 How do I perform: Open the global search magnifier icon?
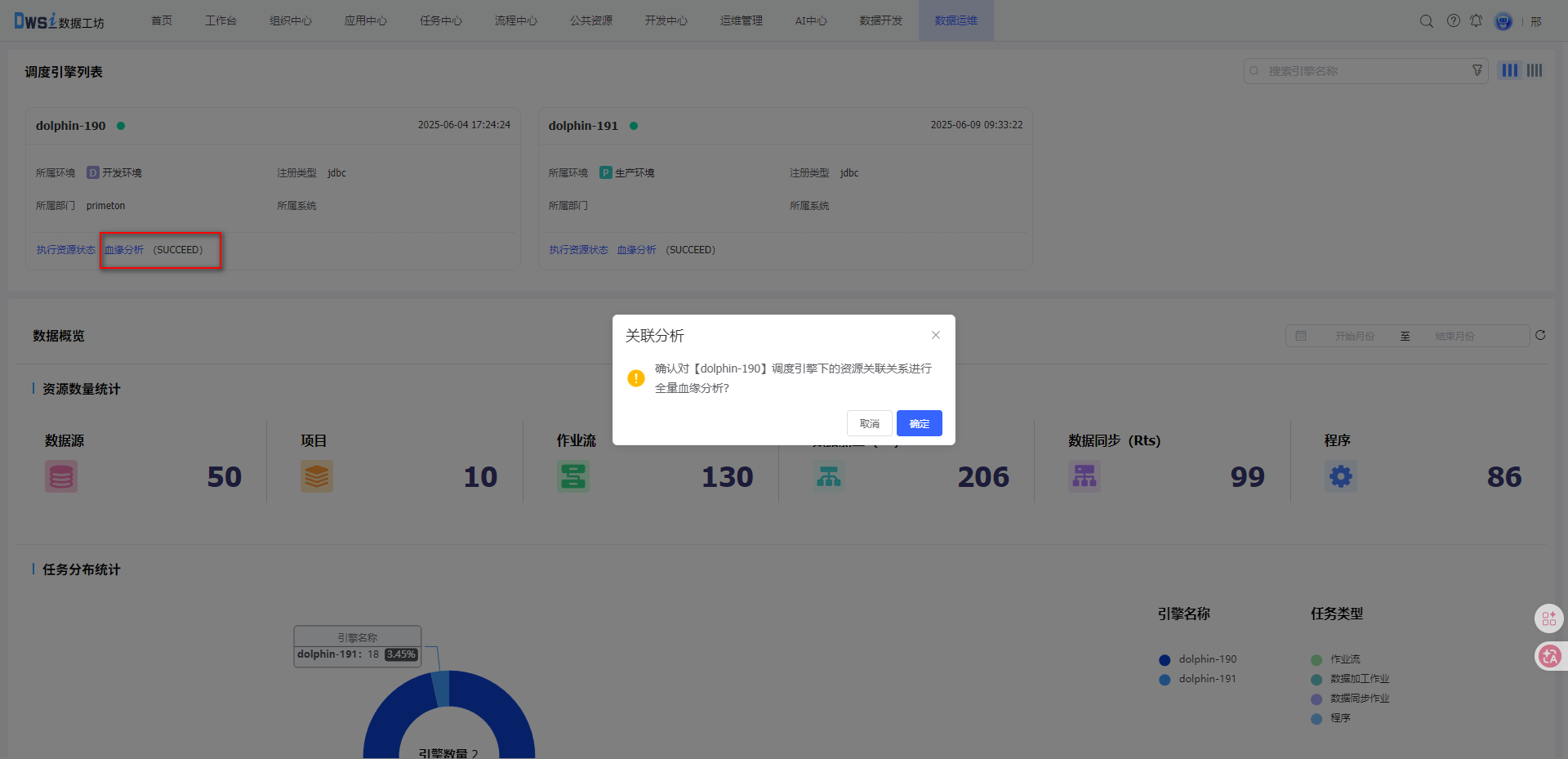[x=1426, y=21]
